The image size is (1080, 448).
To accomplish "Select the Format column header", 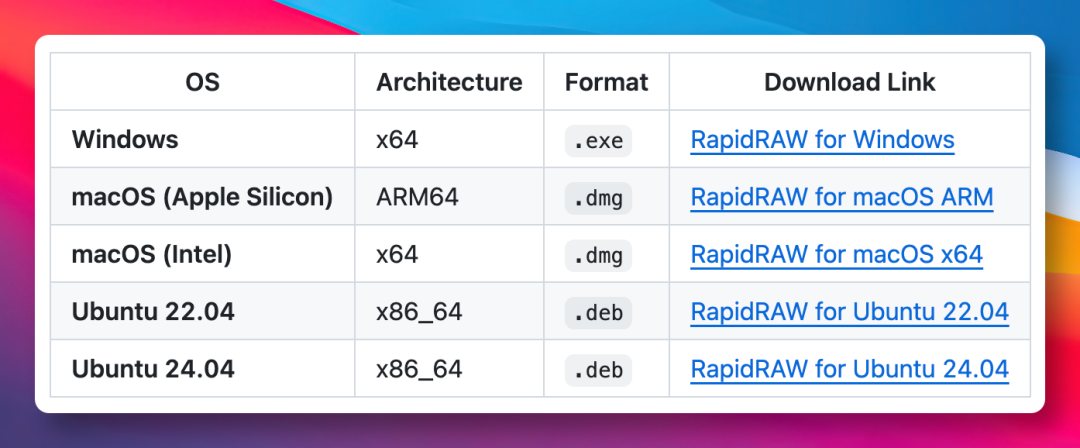I will [x=606, y=82].
